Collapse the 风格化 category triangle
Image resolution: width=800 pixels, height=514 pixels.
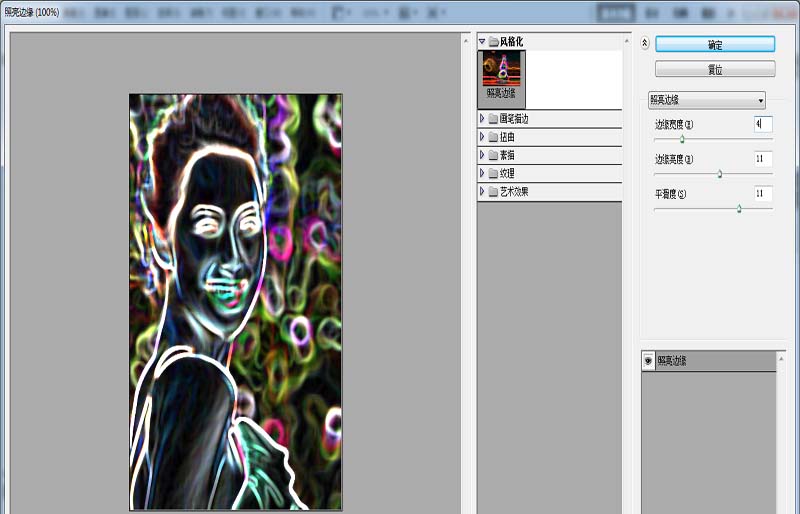[x=482, y=42]
